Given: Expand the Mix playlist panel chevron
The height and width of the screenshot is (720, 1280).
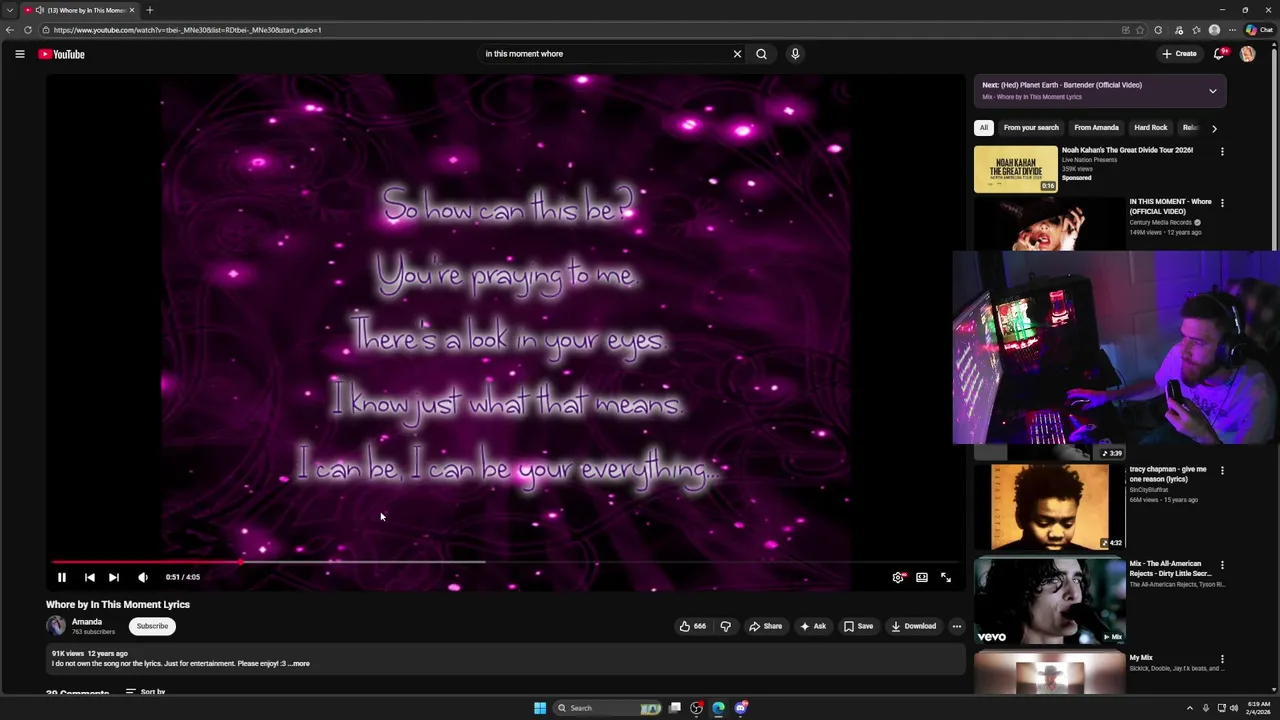Looking at the screenshot, I should tap(1213, 91).
